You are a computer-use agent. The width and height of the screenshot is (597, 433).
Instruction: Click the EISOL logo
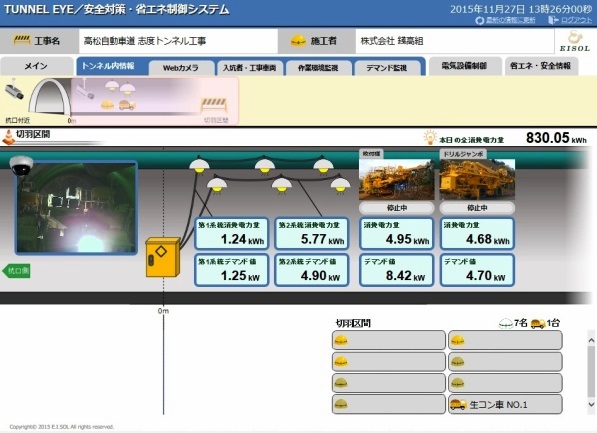[x=575, y=41]
